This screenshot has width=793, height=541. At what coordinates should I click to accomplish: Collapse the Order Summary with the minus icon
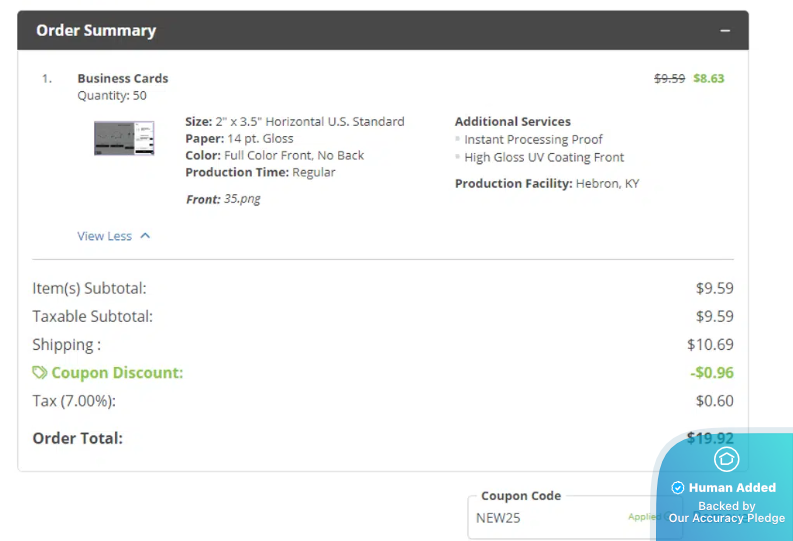click(725, 30)
